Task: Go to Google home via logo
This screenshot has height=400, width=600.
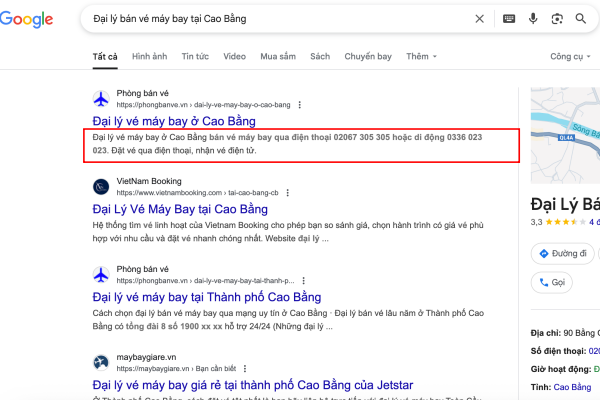Action: tap(35, 19)
